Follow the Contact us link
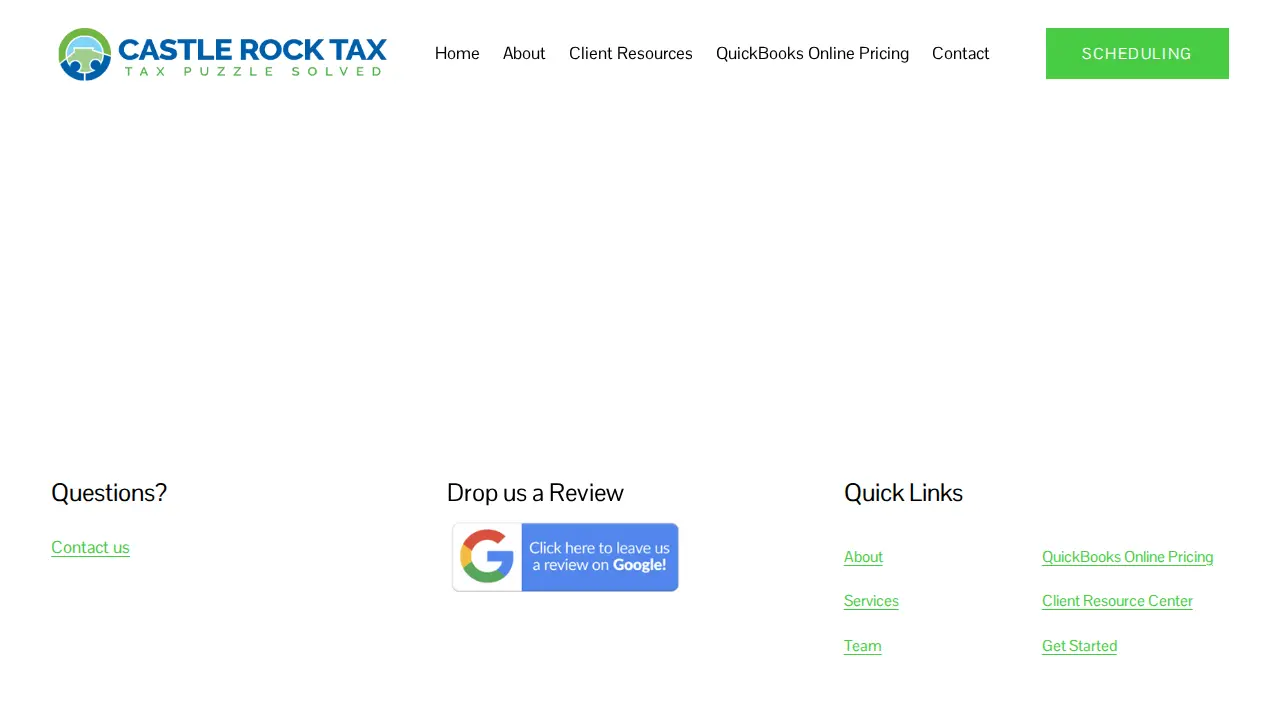 pyautogui.click(x=91, y=547)
